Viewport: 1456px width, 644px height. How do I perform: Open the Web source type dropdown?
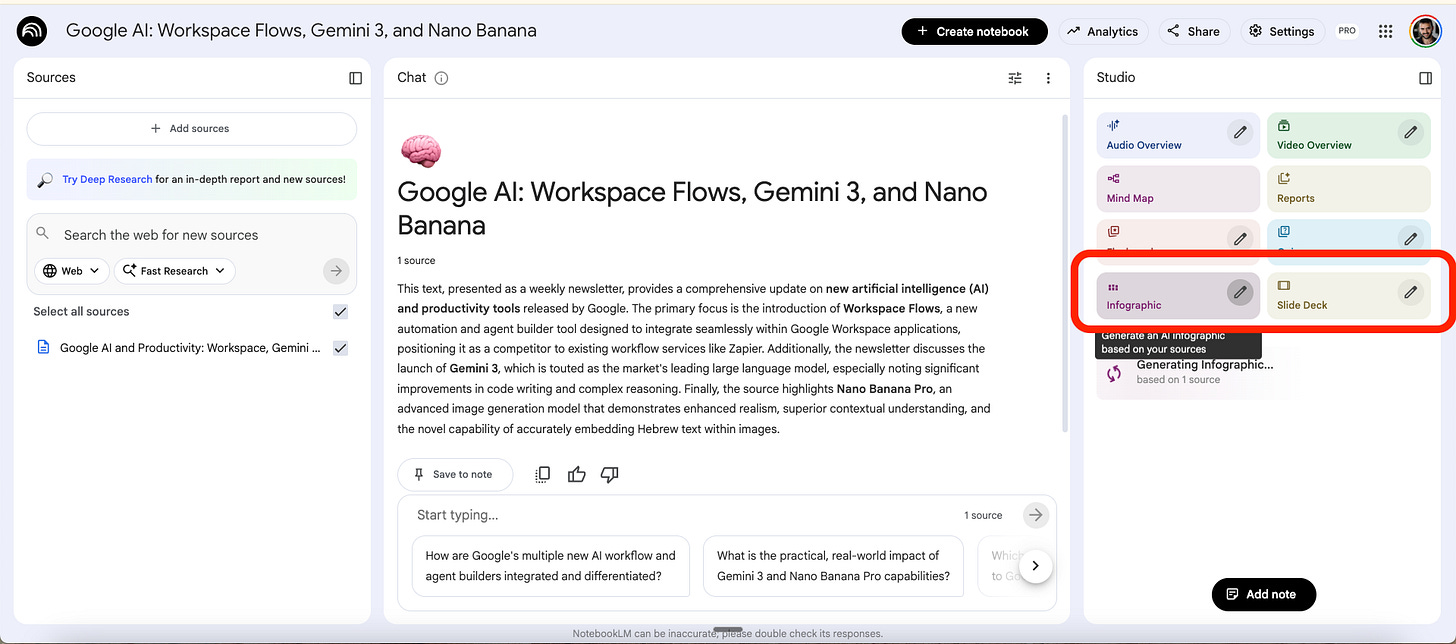72,271
